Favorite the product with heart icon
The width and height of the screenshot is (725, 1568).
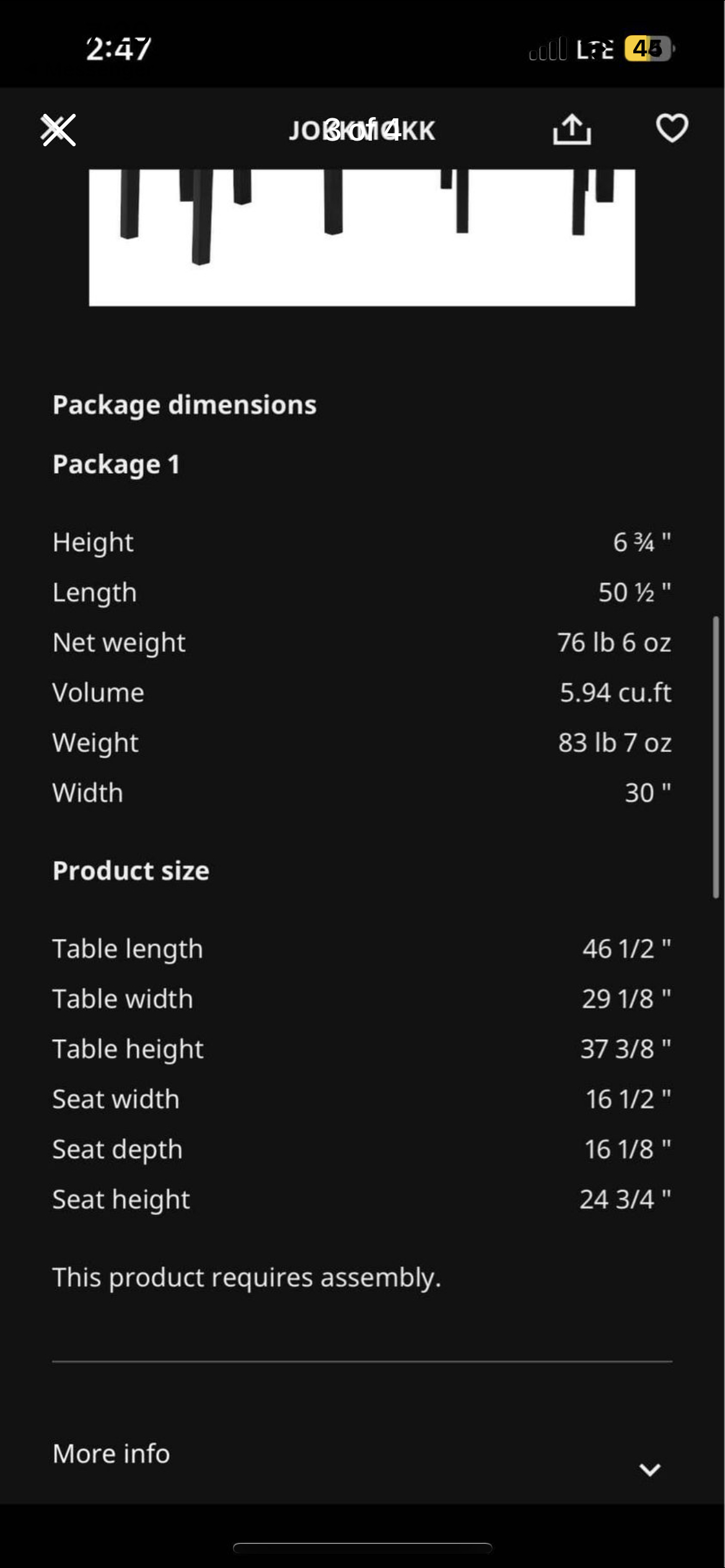point(672,128)
